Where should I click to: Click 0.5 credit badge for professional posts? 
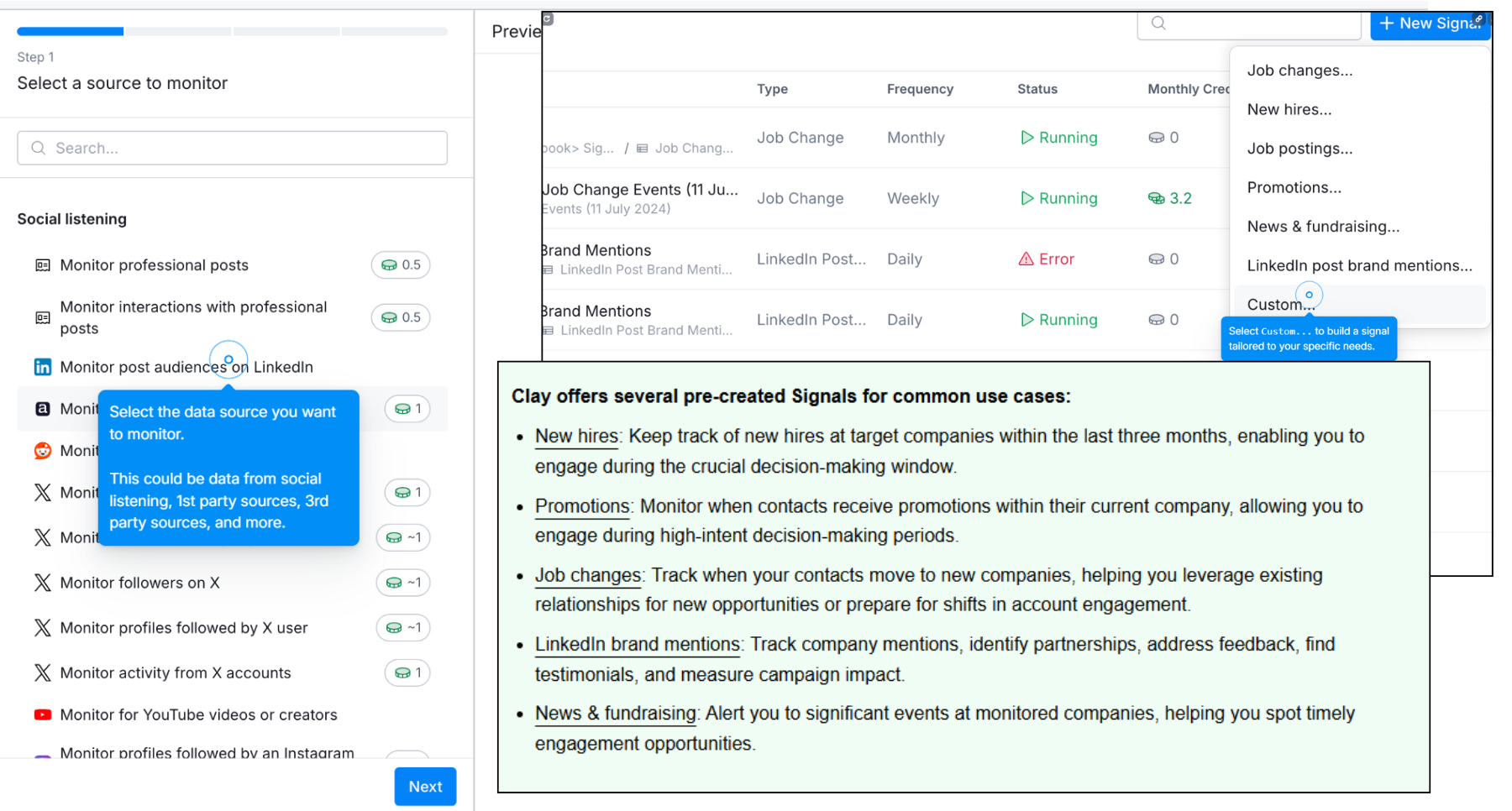pyautogui.click(x=401, y=265)
